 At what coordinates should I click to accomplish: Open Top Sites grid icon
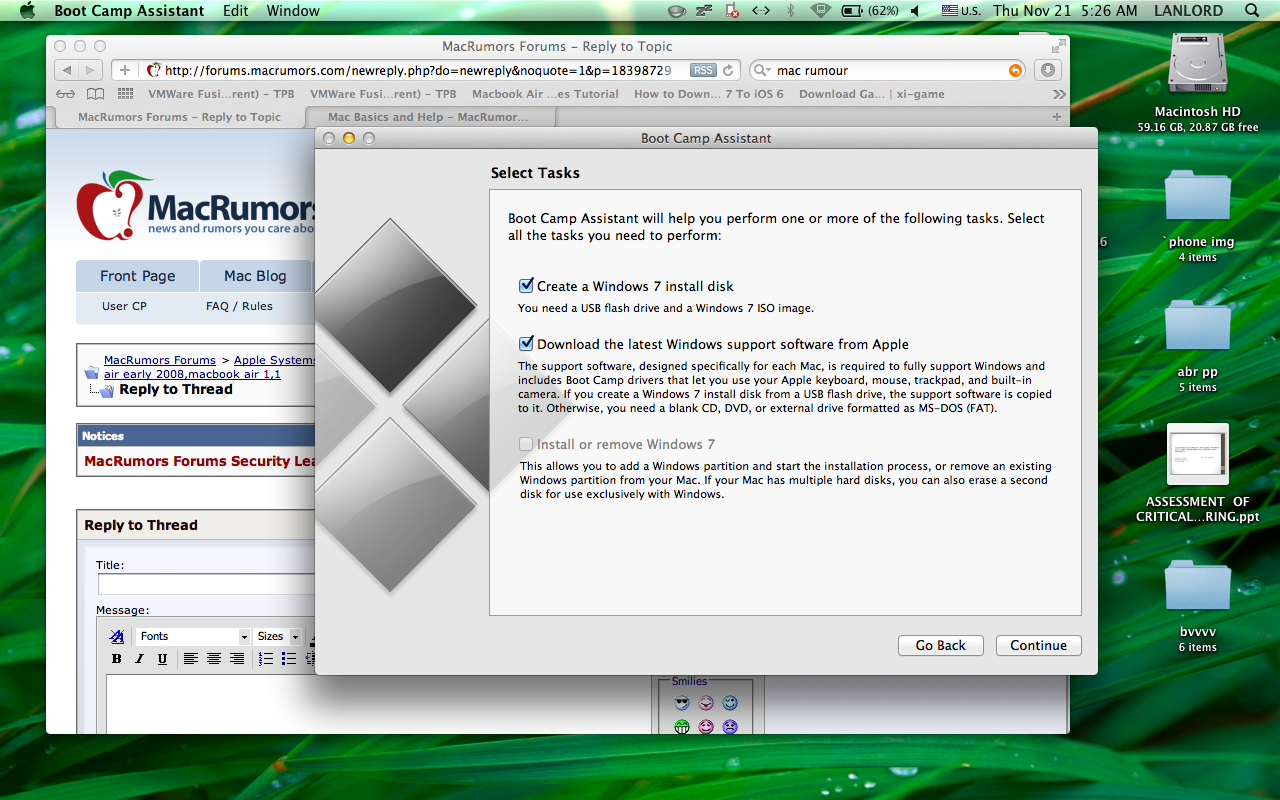[x=125, y=94]
